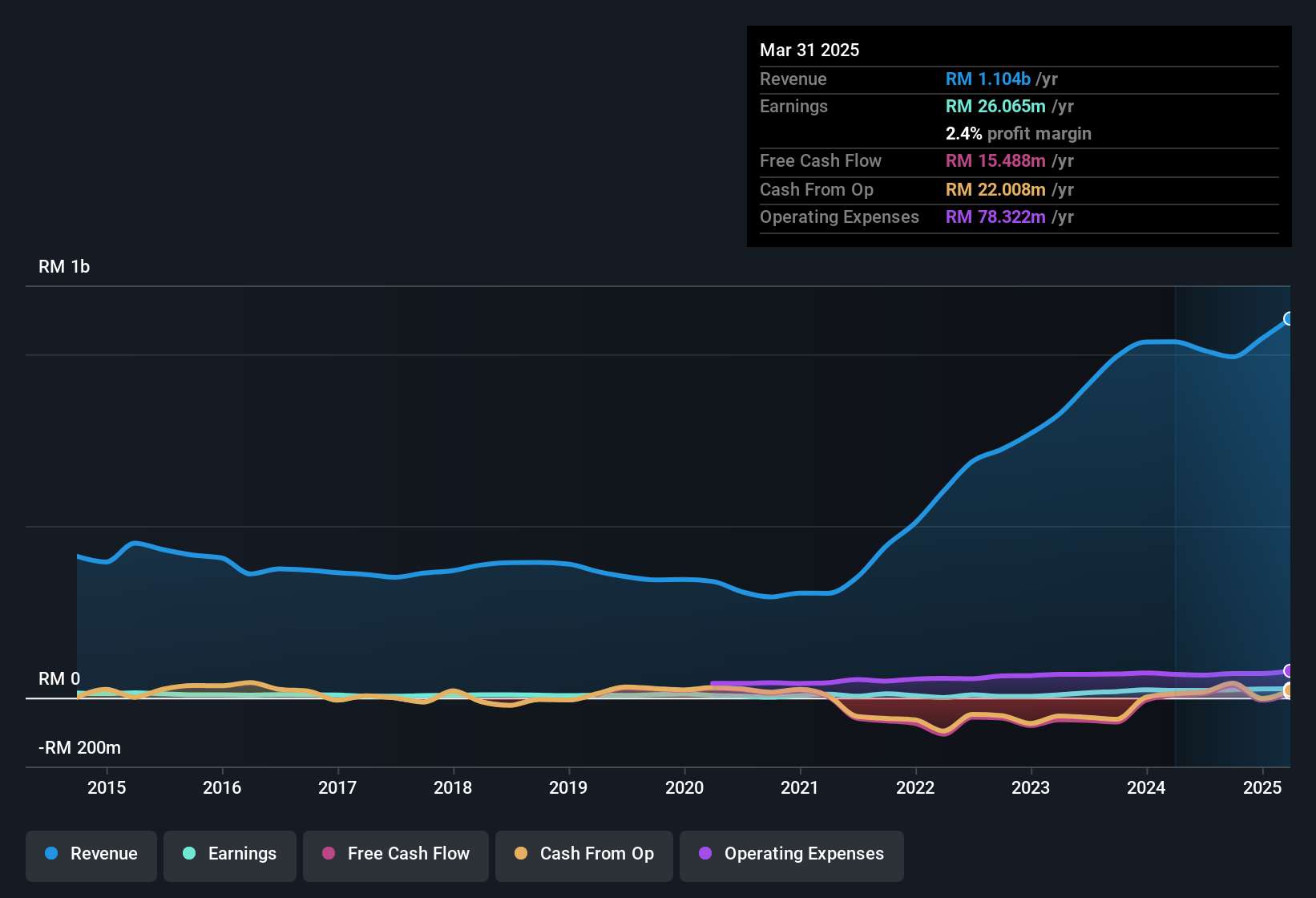The width and height of the screenshot is (1316, 898).
Task: Toggle Free Cash Flow line visibility
Action: tap(395, 854)
